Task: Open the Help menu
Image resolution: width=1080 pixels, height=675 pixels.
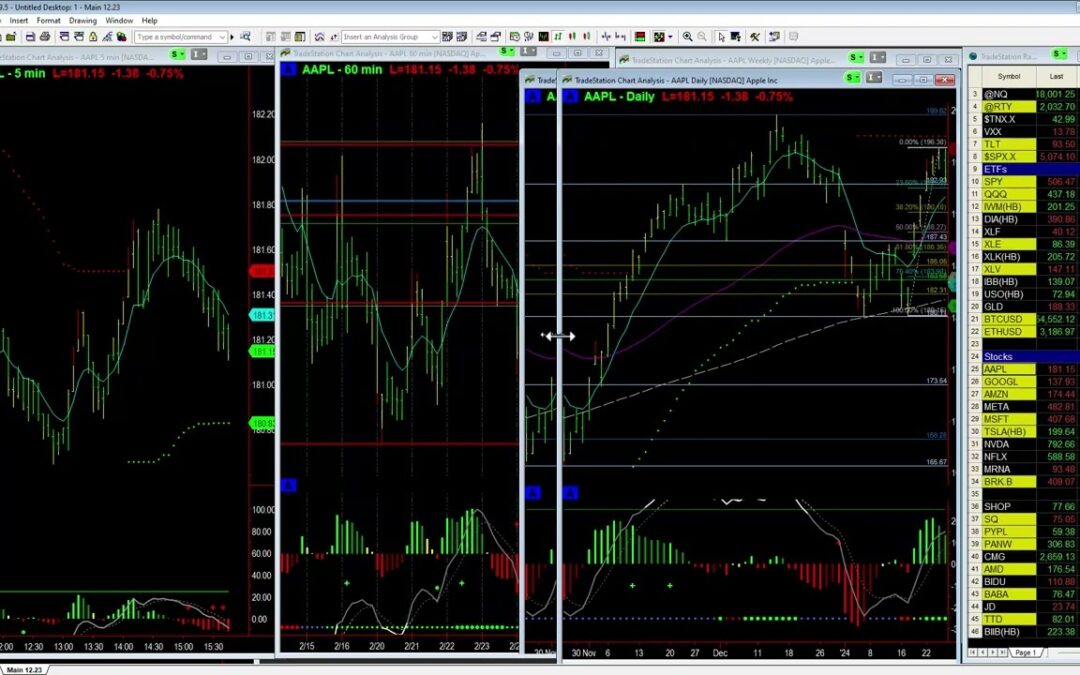Action: click(149, 21)
